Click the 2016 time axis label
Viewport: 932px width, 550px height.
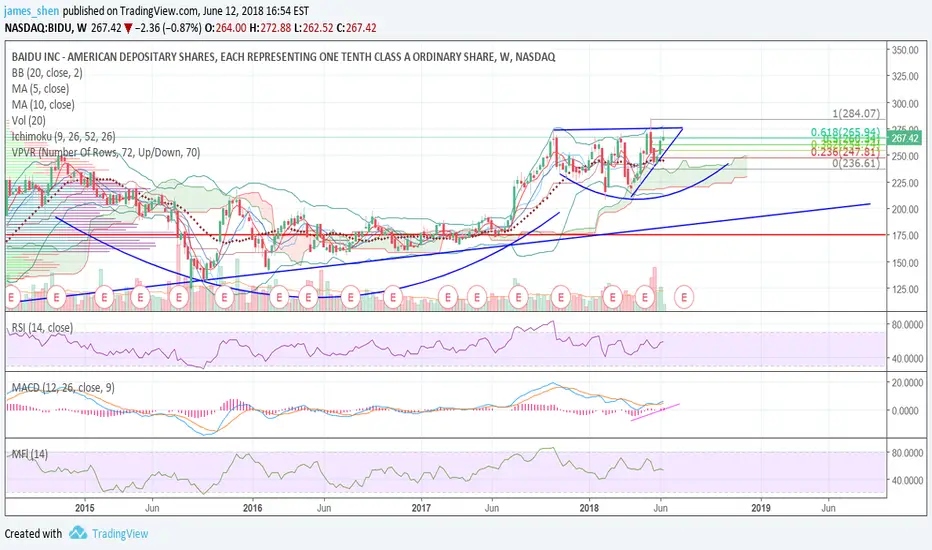253,508
